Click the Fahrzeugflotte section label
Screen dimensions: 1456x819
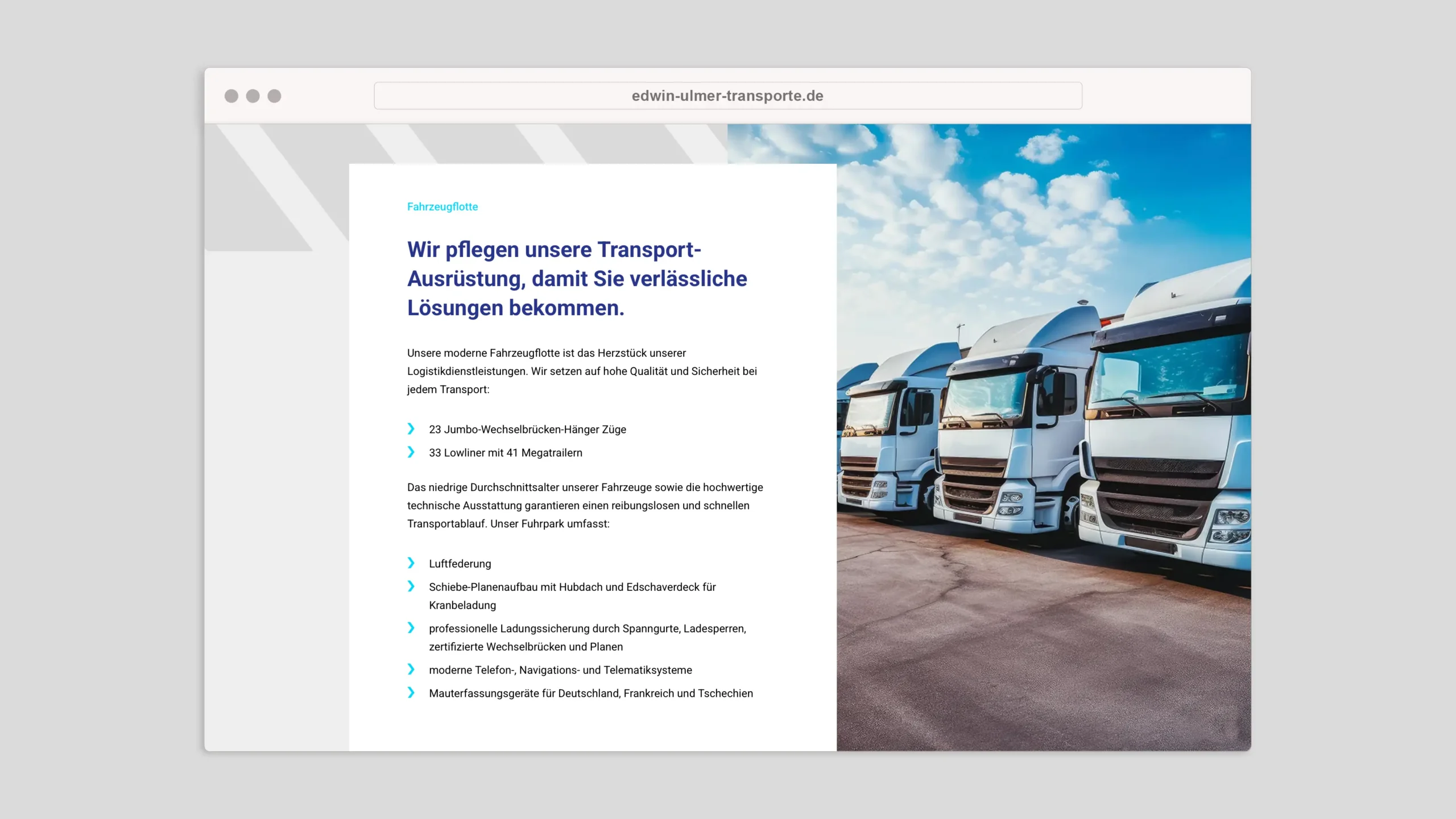click(442, 207)
